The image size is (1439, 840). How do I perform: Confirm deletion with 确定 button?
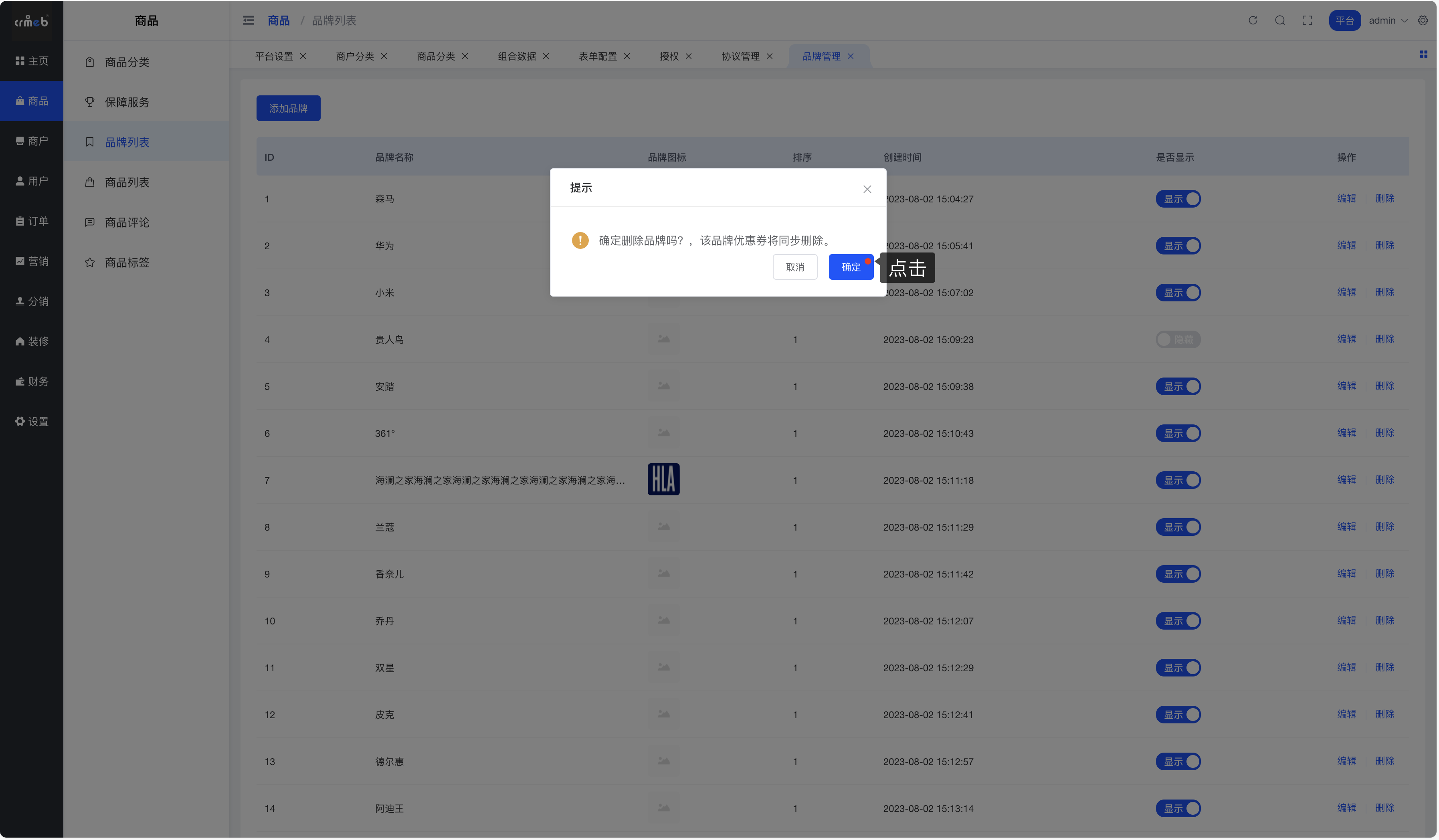pyautogui.click(x=851, y=267)
